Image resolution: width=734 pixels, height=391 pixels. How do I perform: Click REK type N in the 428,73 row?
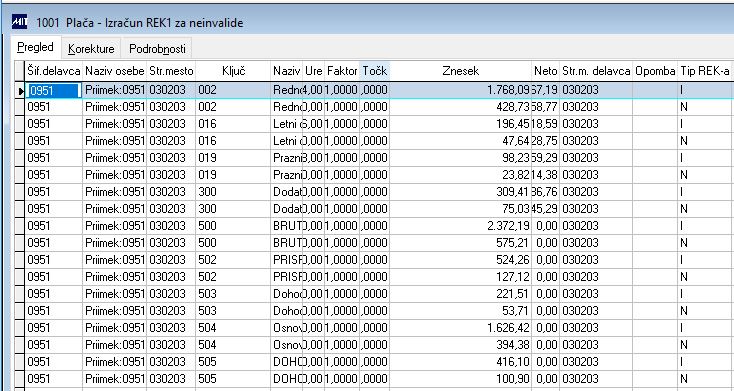(705, 107)
